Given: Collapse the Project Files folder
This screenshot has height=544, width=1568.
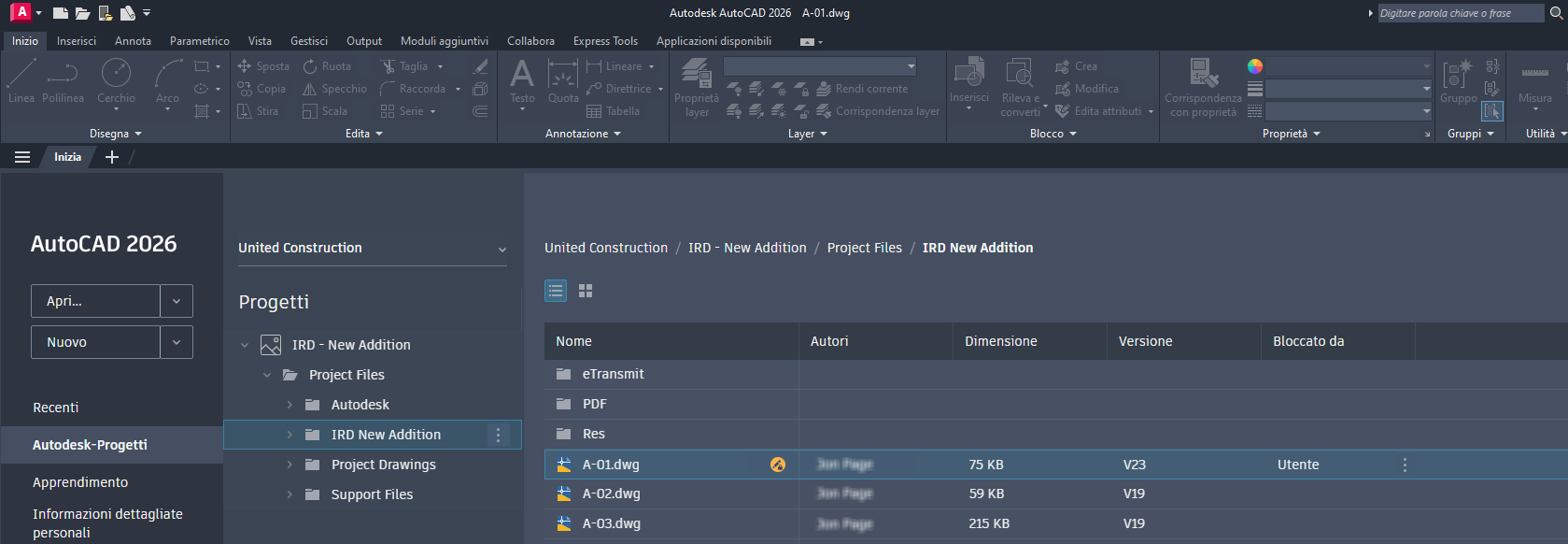Looking at the screenshot, I should (267, 375).
